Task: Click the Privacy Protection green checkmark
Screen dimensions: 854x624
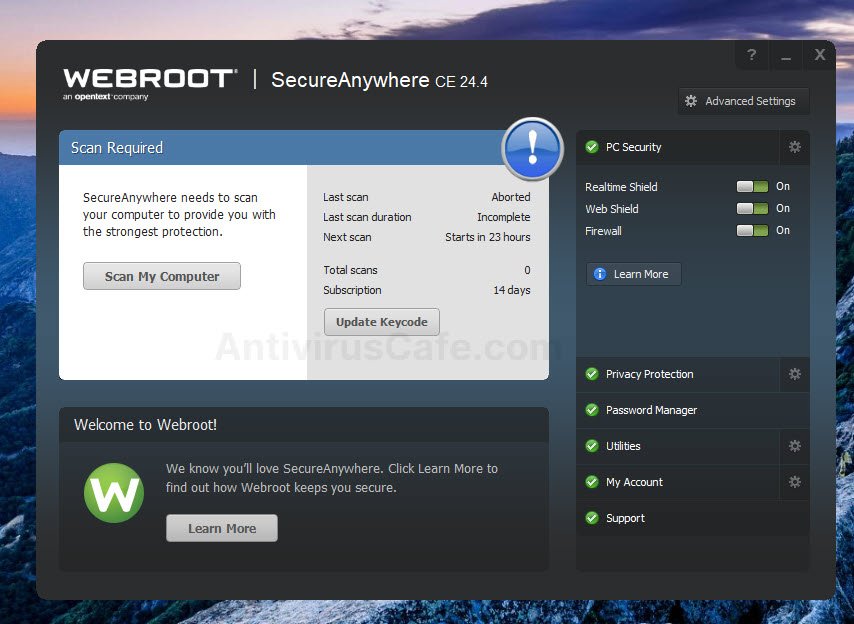Action: tap(591, 374)
